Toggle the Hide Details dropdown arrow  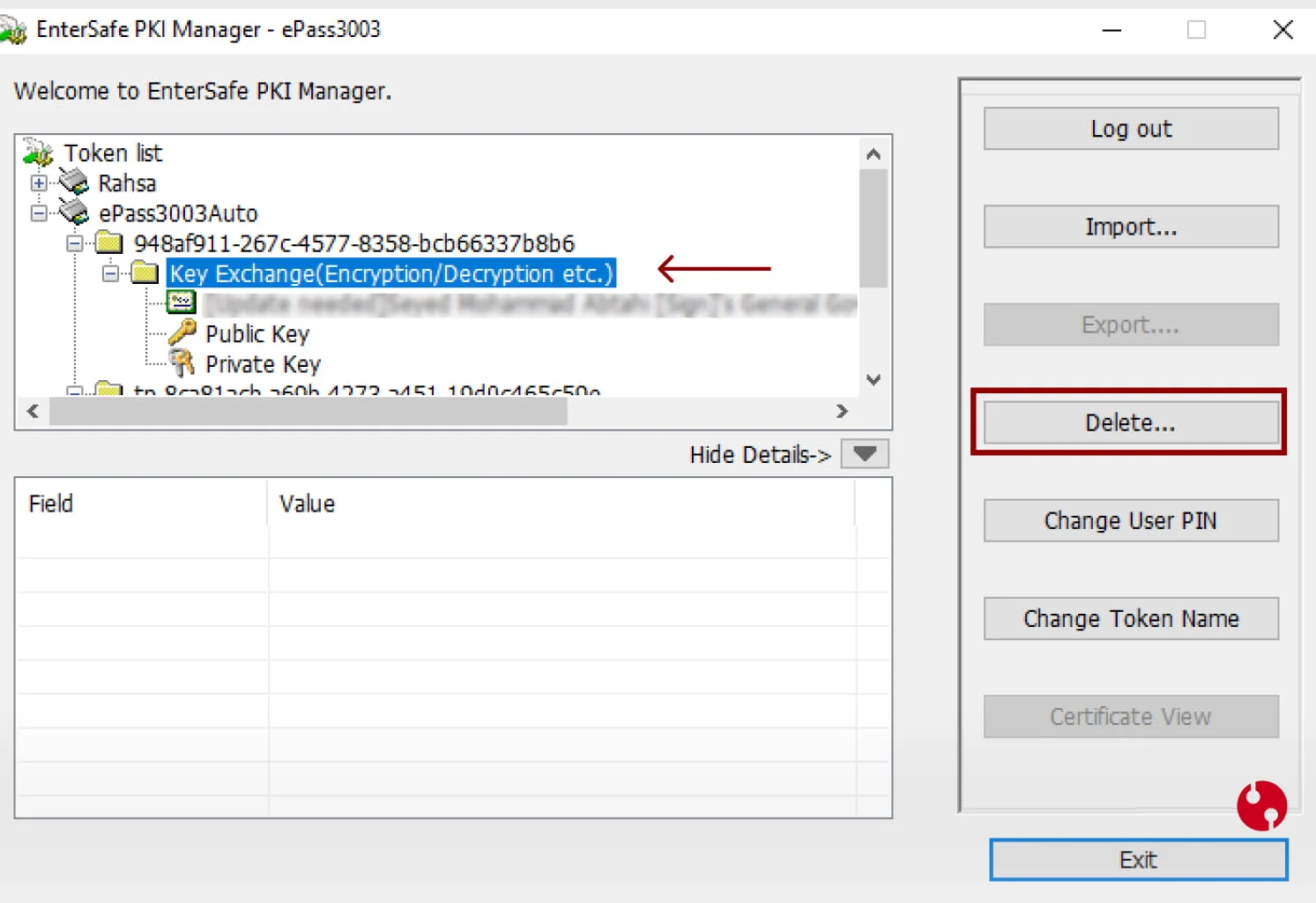pos(865,454)
